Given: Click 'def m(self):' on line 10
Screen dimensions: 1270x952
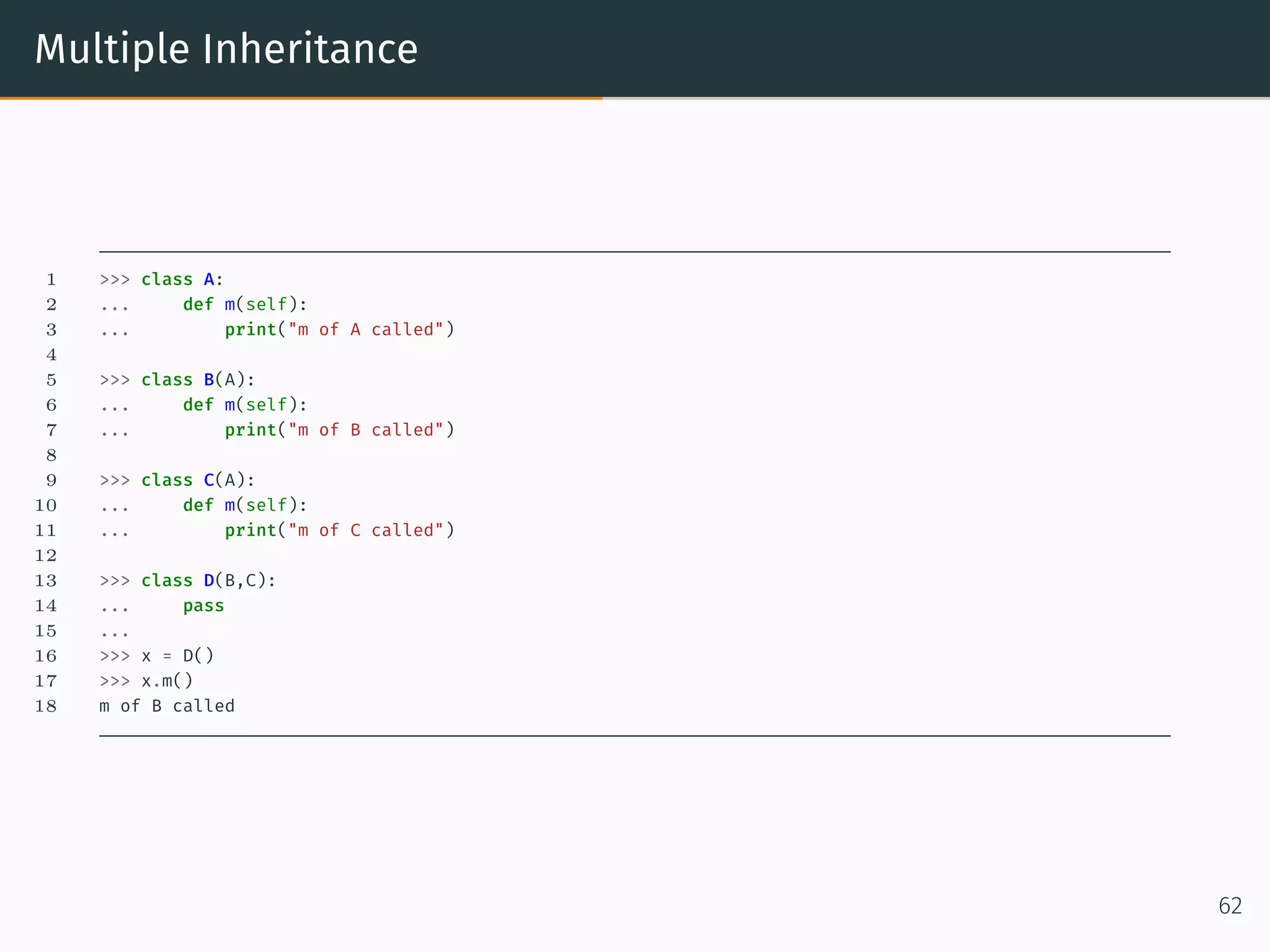Looking at the screenshot, I should click(245, 505).
